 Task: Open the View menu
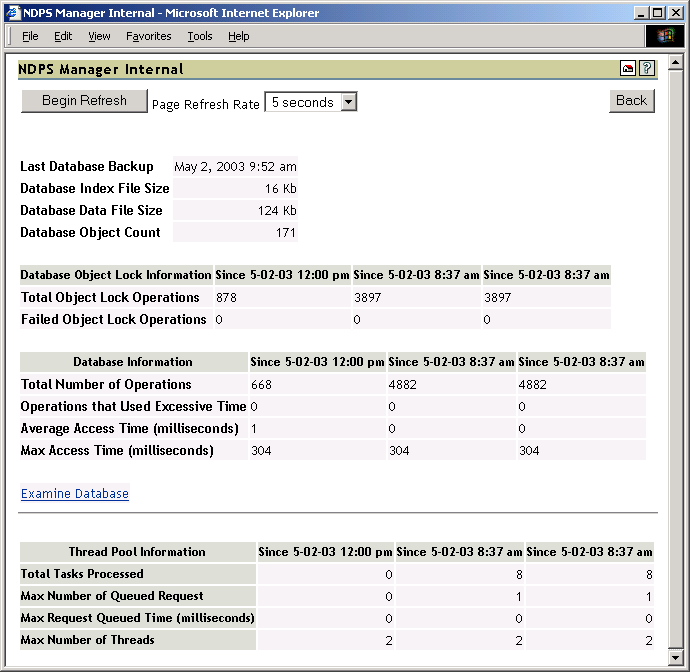point(99,36)
